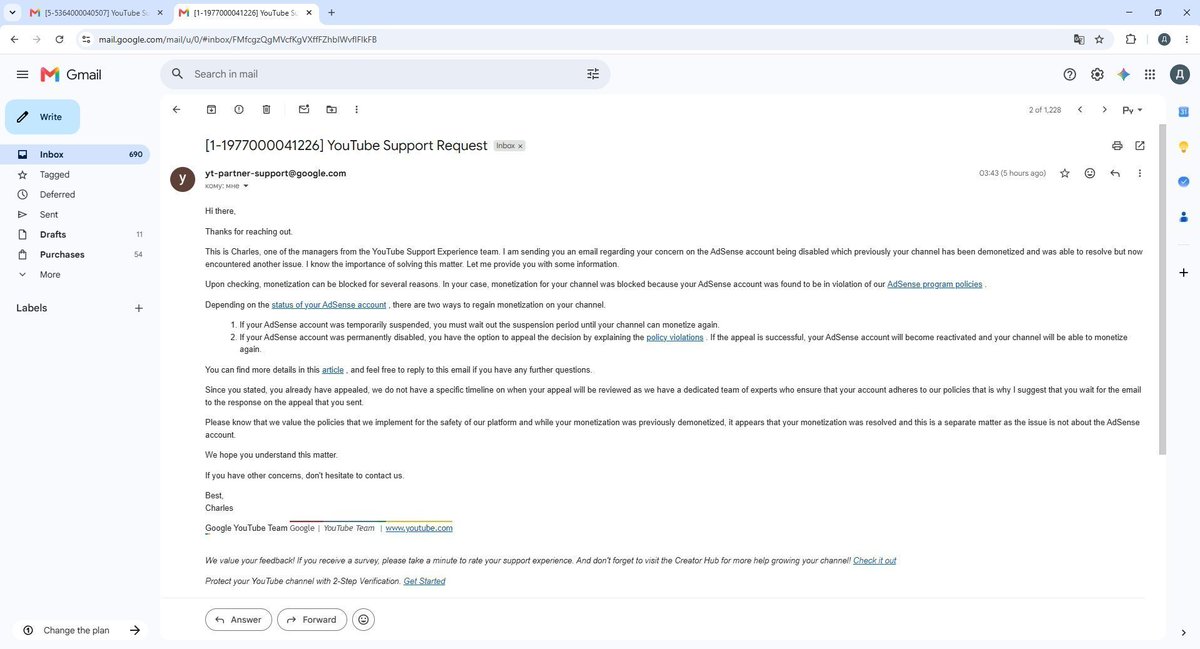Delete this email with trash icon
The width and height of the screenshot is (1200, 649).
pyautogui.click(x=266, y=109)
